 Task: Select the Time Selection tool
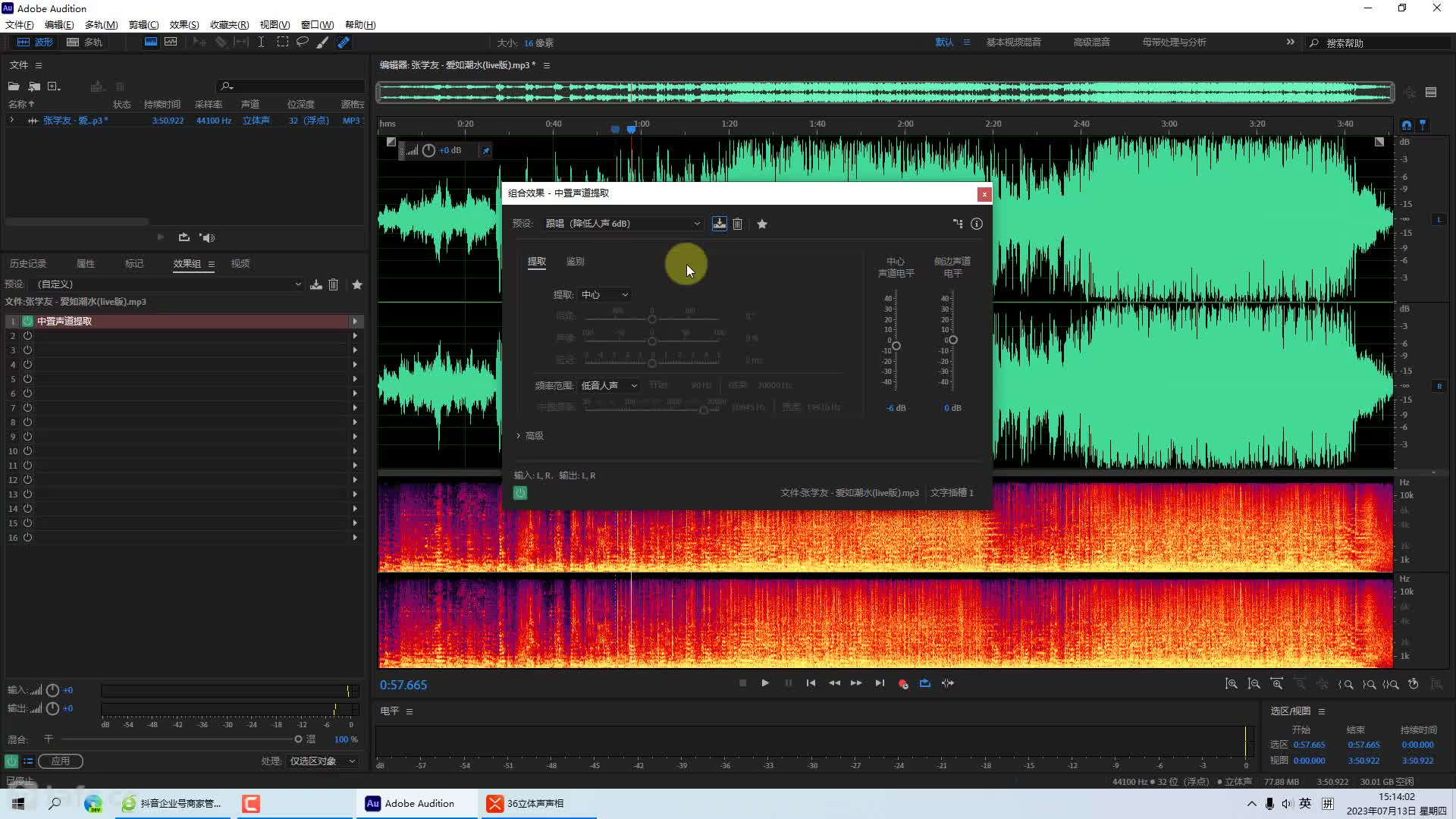click(x=261, y=42)
